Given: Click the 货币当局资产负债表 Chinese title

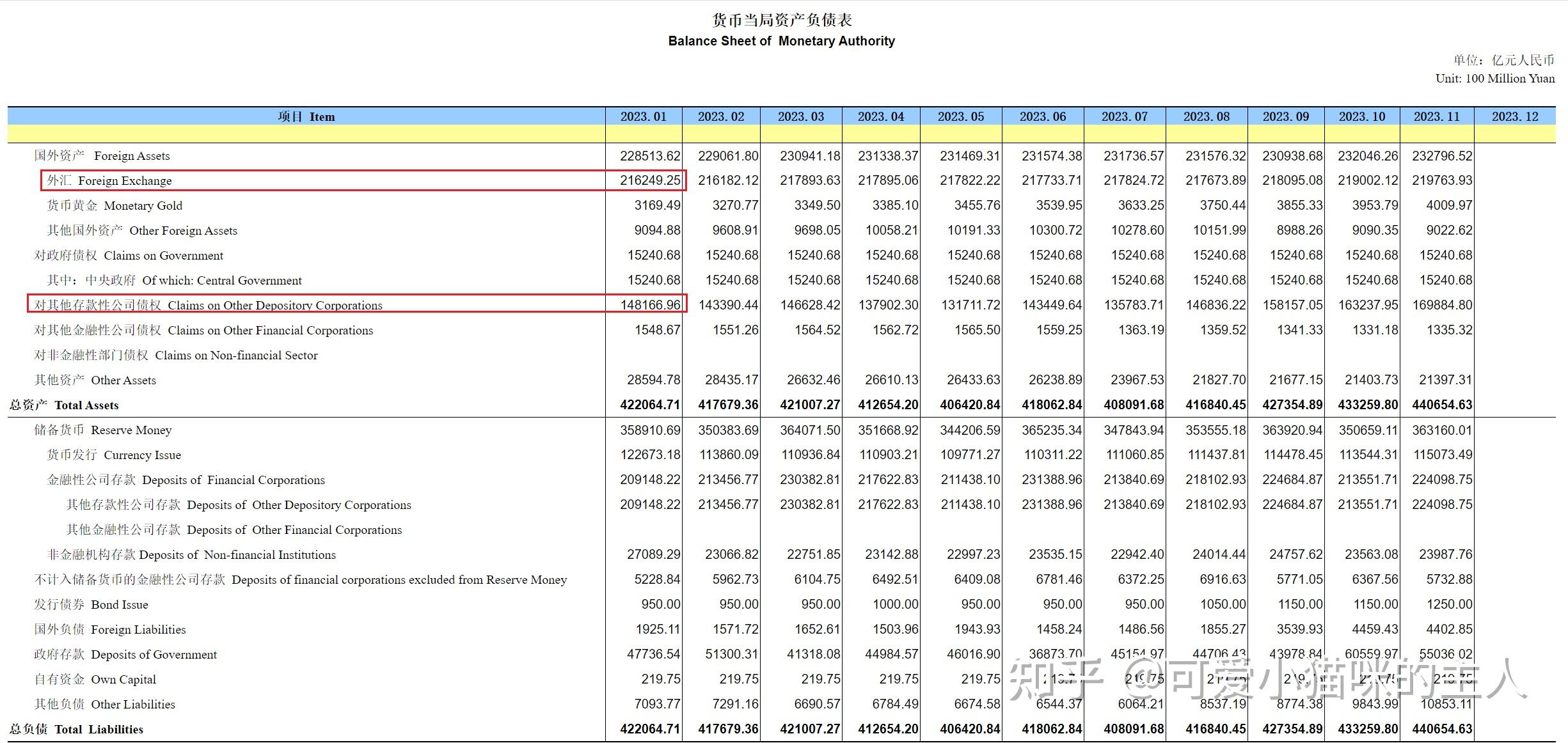Looking at the screenshot, I should pos(782,20).
